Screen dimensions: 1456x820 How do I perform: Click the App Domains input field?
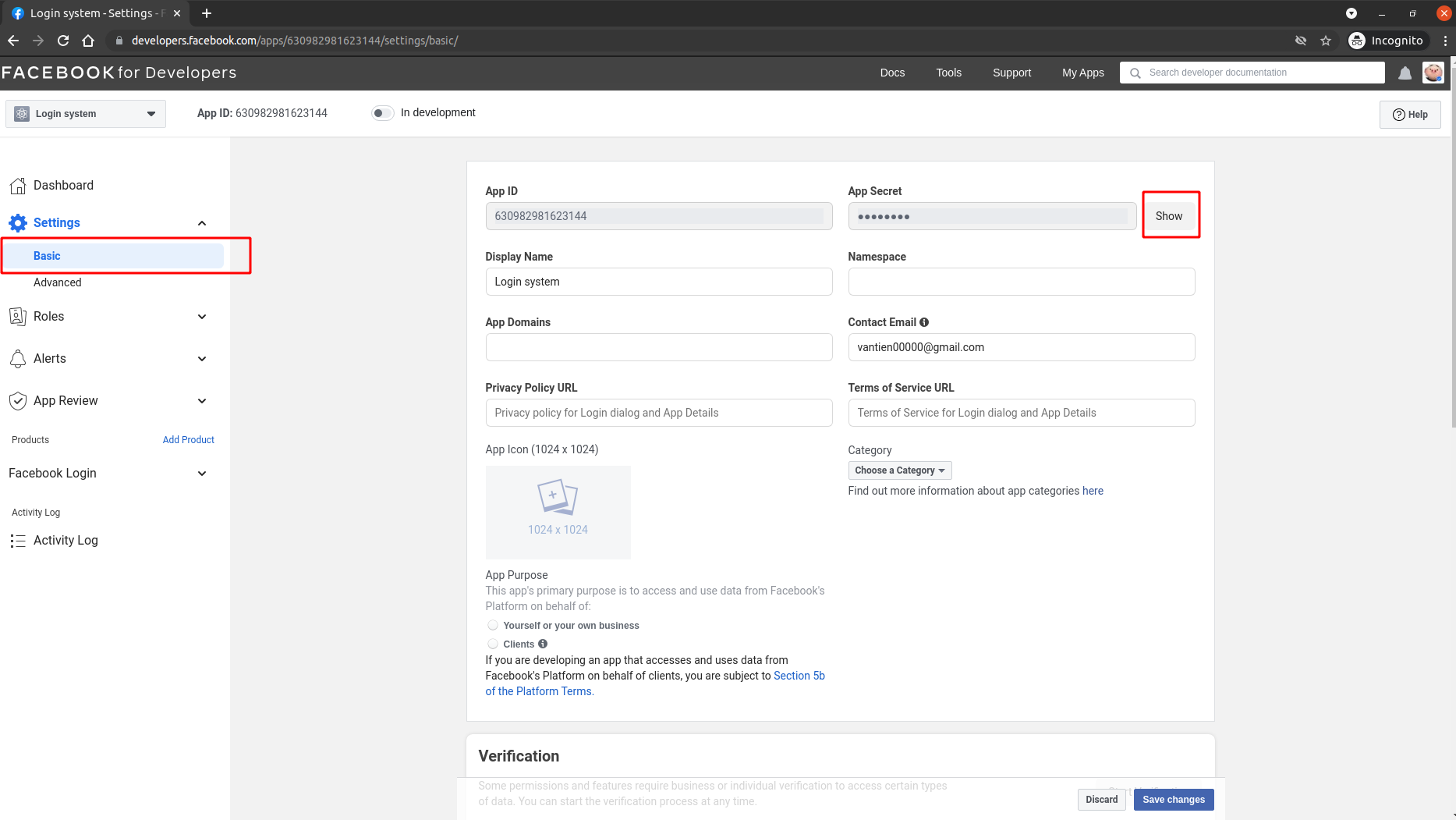(659, 347)
